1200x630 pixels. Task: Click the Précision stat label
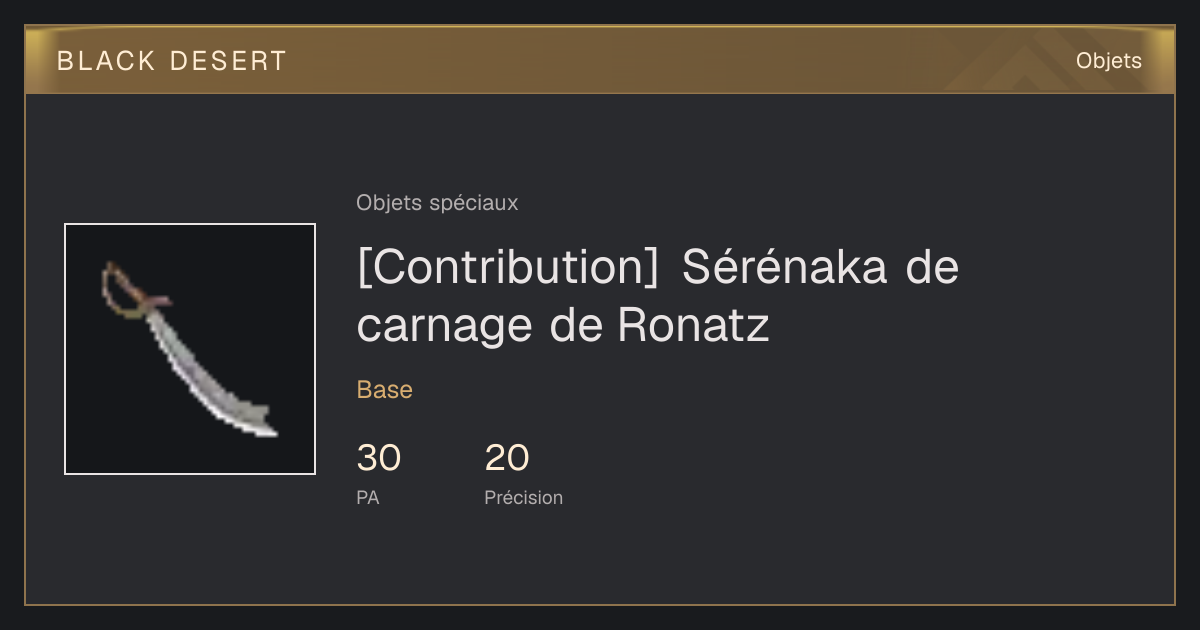coord(524,497)
